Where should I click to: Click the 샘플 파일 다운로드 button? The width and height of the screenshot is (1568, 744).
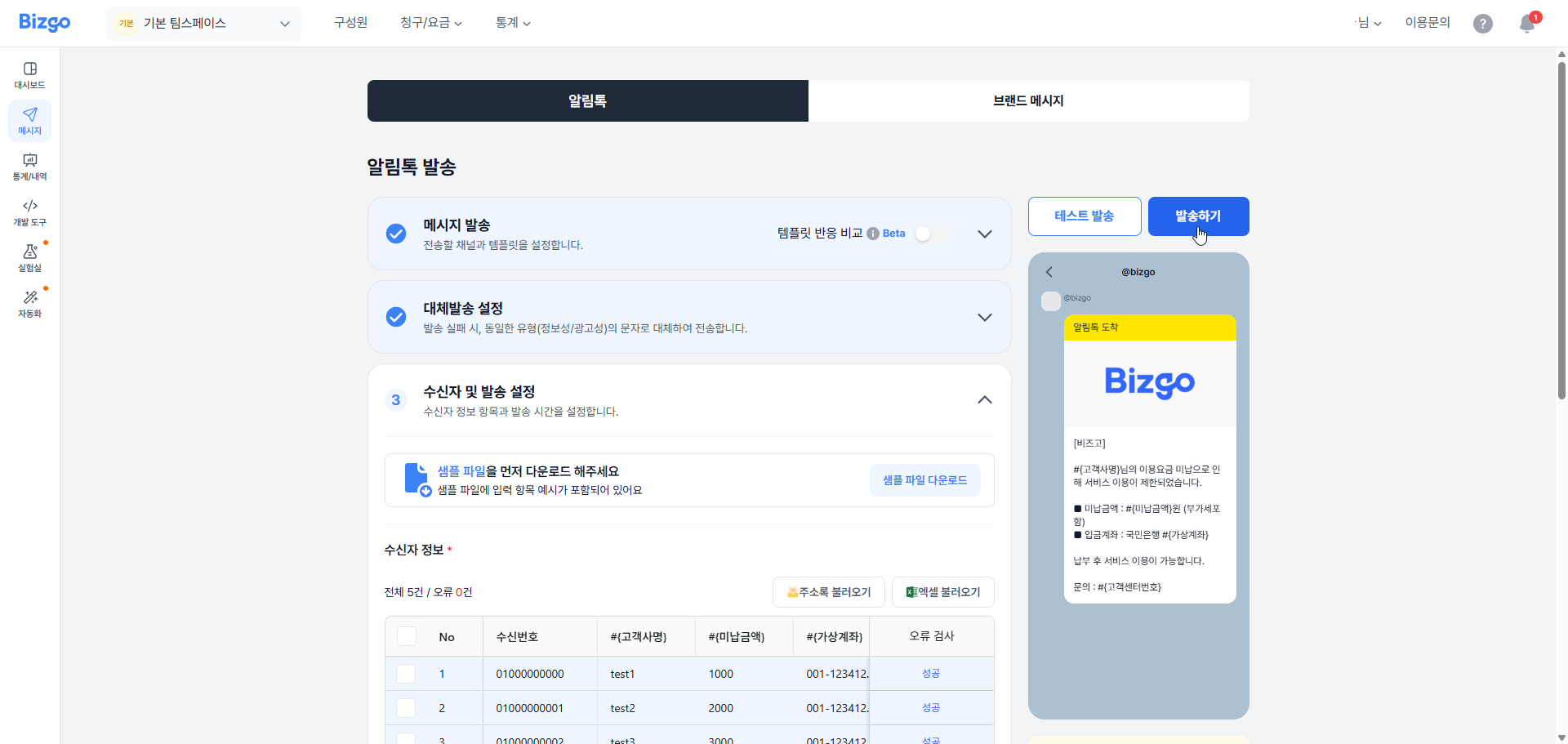click(925, 479)
